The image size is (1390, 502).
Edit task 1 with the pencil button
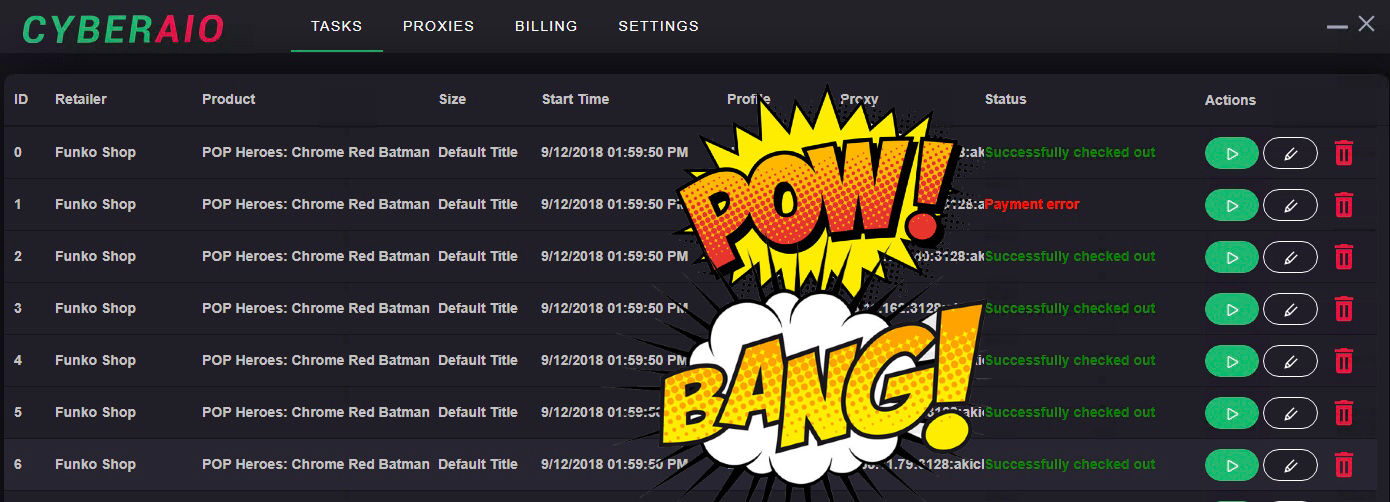(x=1290, y=205)
